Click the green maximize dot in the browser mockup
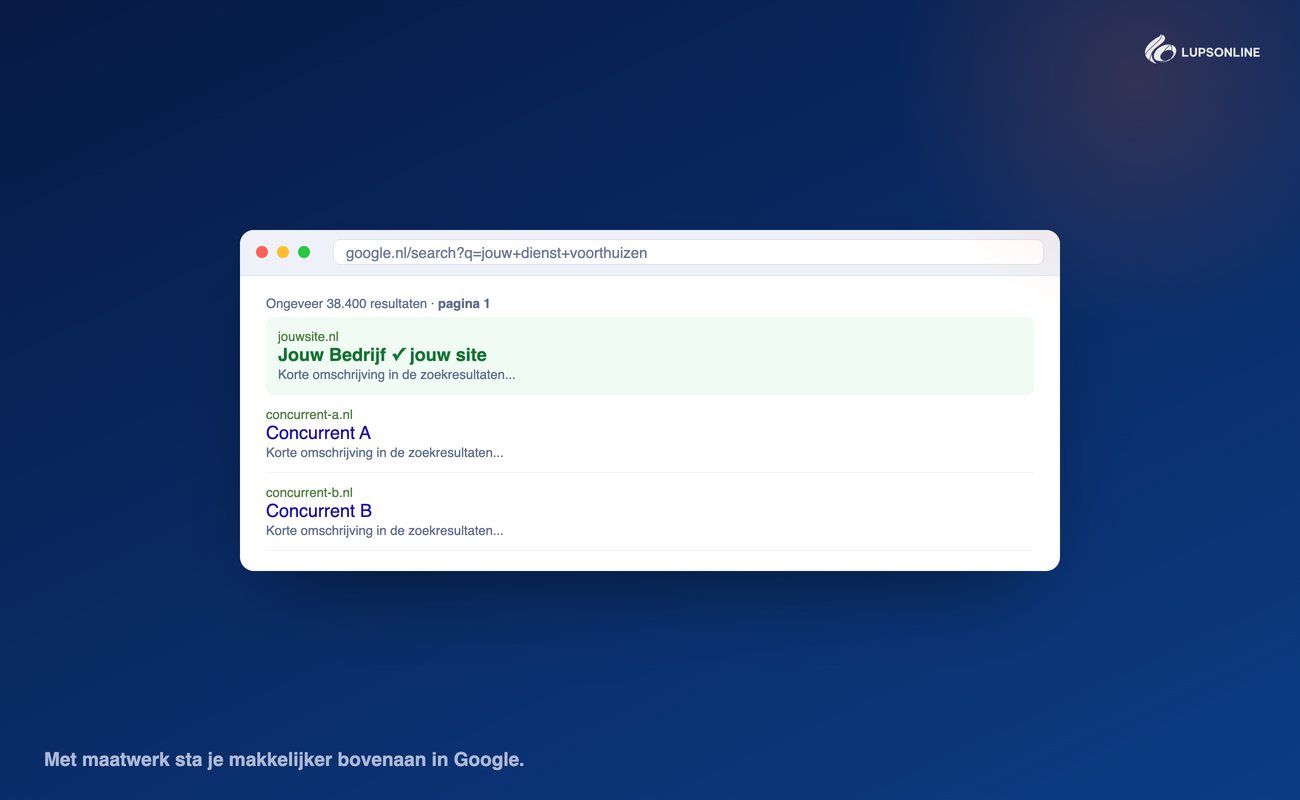Viewport: 1300px width, 800px height. pyautogui.click(x=304, y=252)
